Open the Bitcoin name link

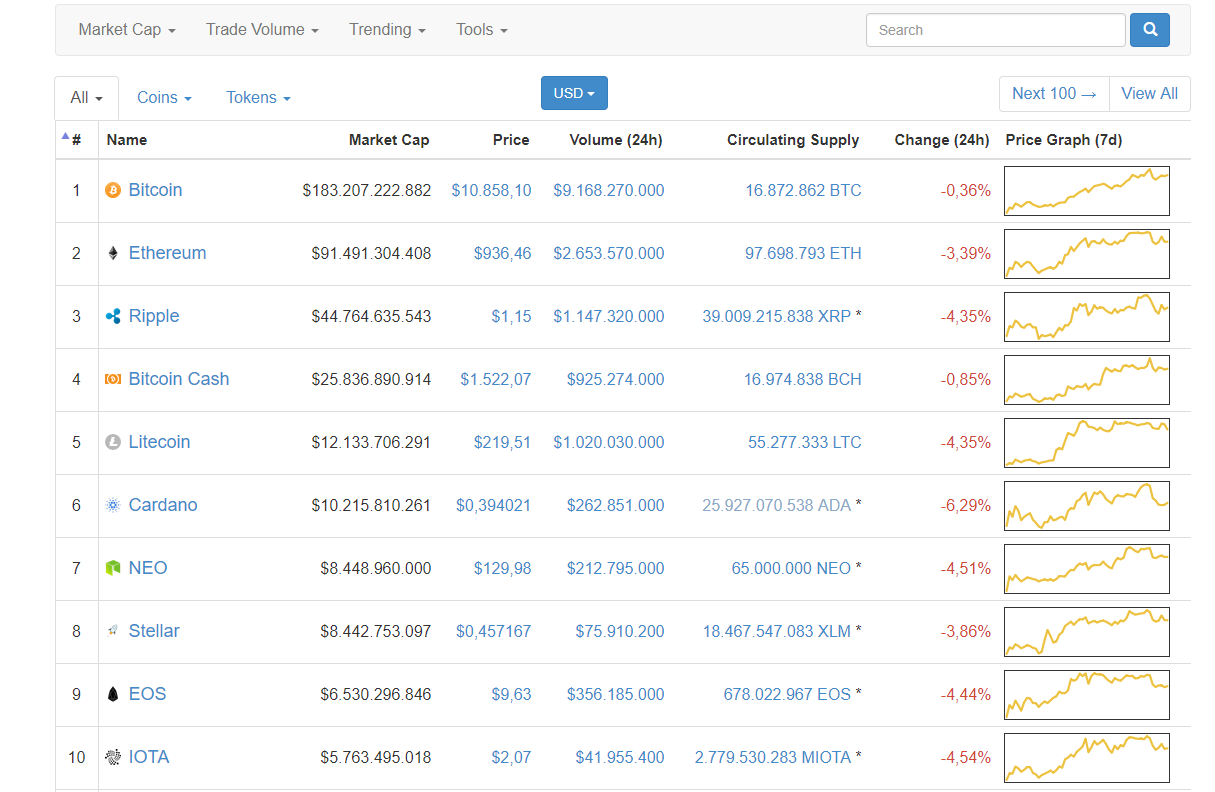point(155,190)
